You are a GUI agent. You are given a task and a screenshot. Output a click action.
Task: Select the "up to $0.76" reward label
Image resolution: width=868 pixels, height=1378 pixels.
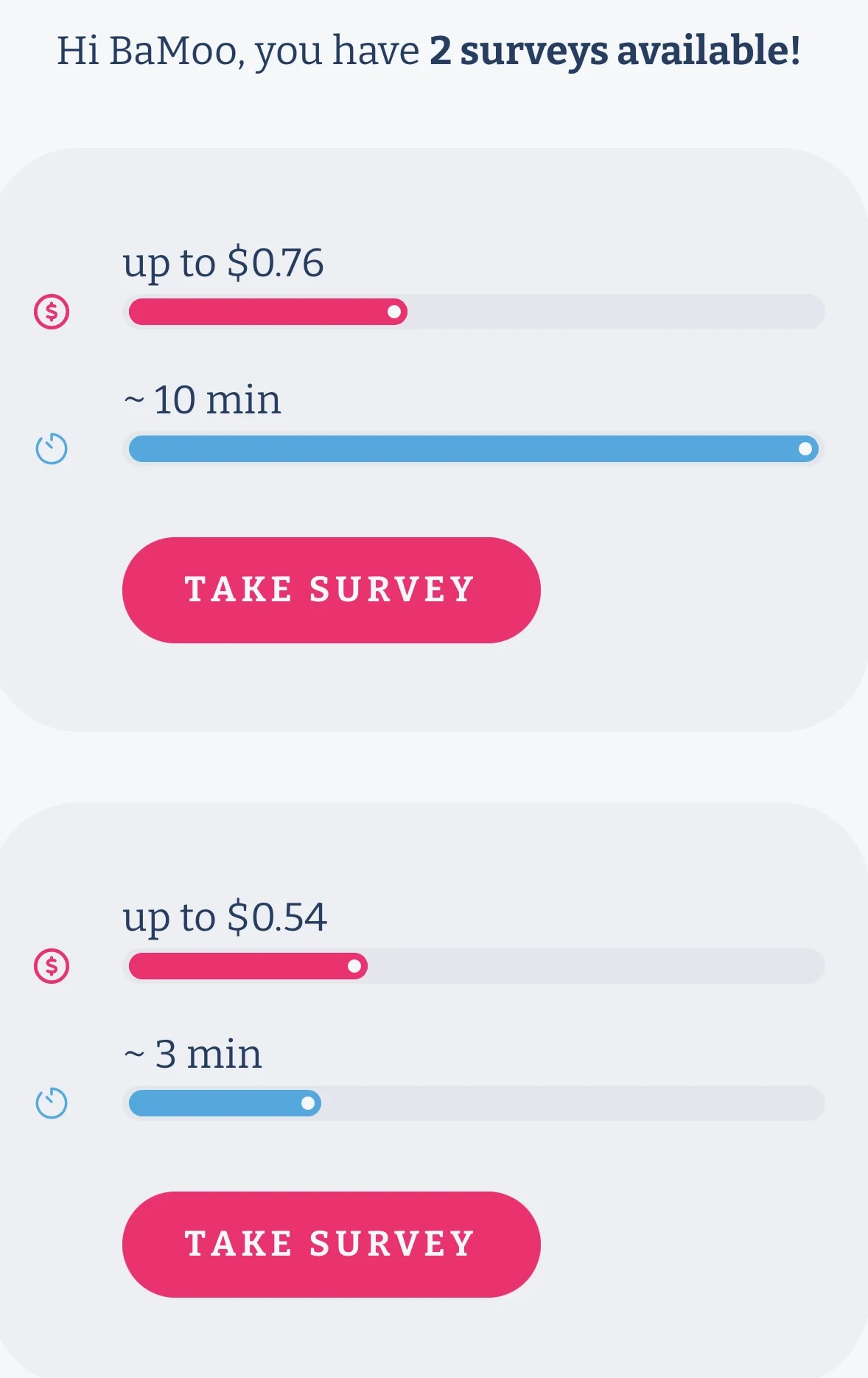[x=223, y=263]
